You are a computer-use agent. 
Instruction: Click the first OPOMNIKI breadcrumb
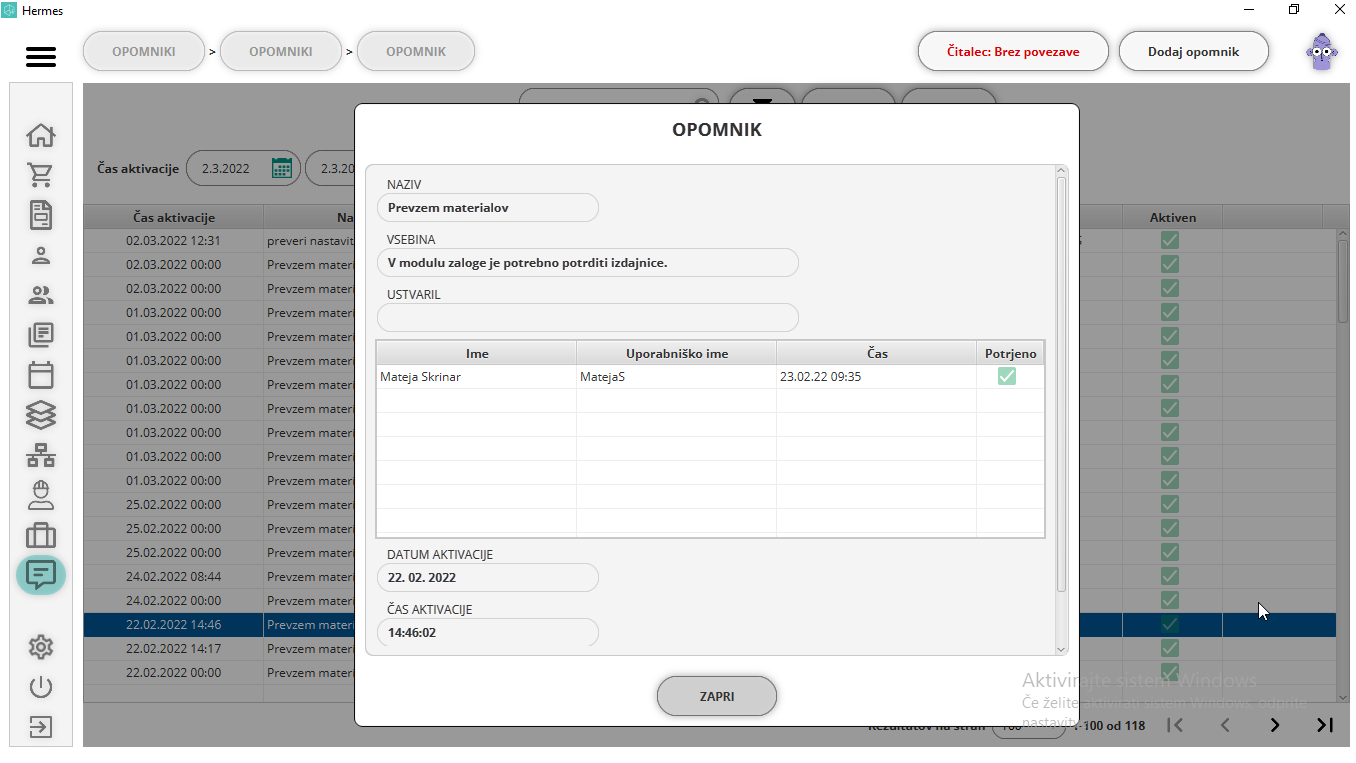pyautogui.click(x=144, y=51)
